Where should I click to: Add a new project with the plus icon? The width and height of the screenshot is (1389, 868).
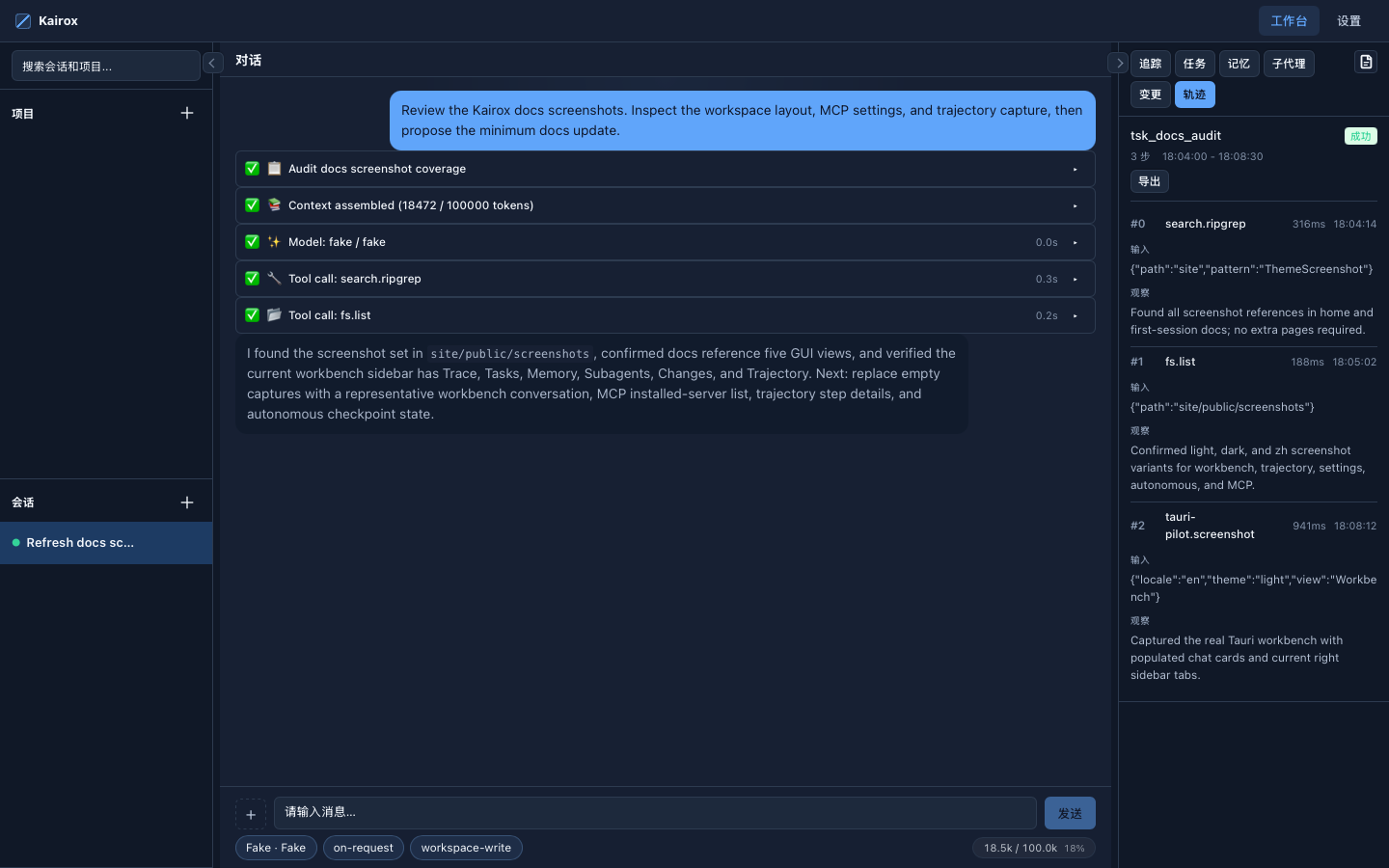tap(187, 113)
